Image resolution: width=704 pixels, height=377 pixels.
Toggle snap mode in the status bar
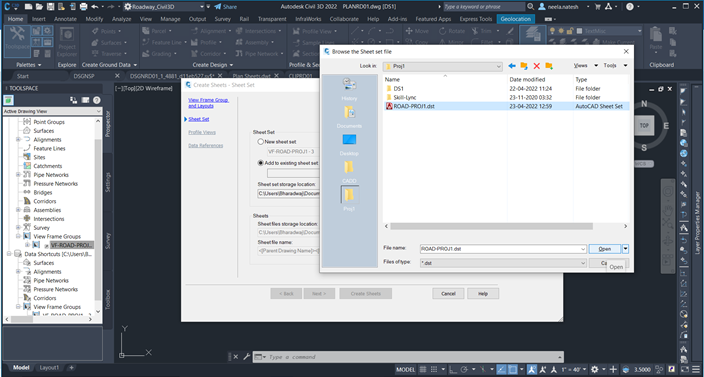pyautogui.click(x=434, y=369)
